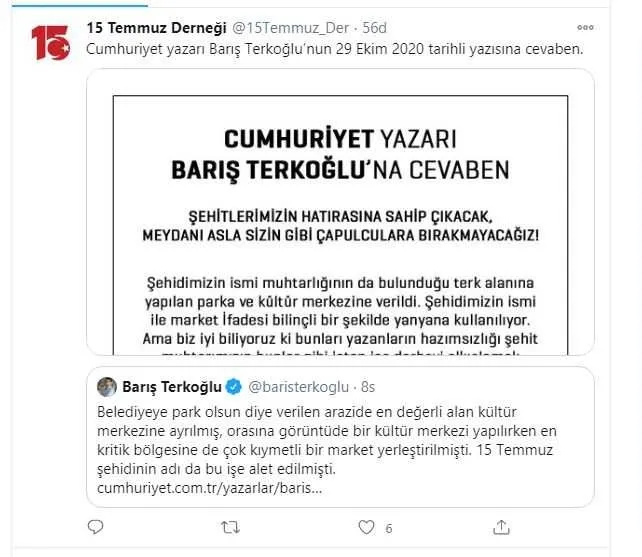Open Barış Terkoğlu's small profile picture
The image size is (642, 557).
pos(107,387)
